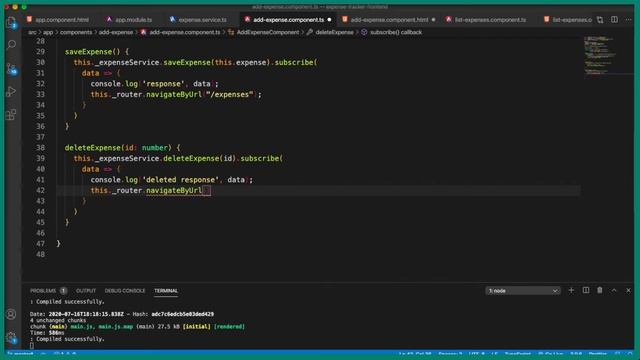Switch to the app.module.ts tab
The image size is (640, 360).
(x=129, y=20)
